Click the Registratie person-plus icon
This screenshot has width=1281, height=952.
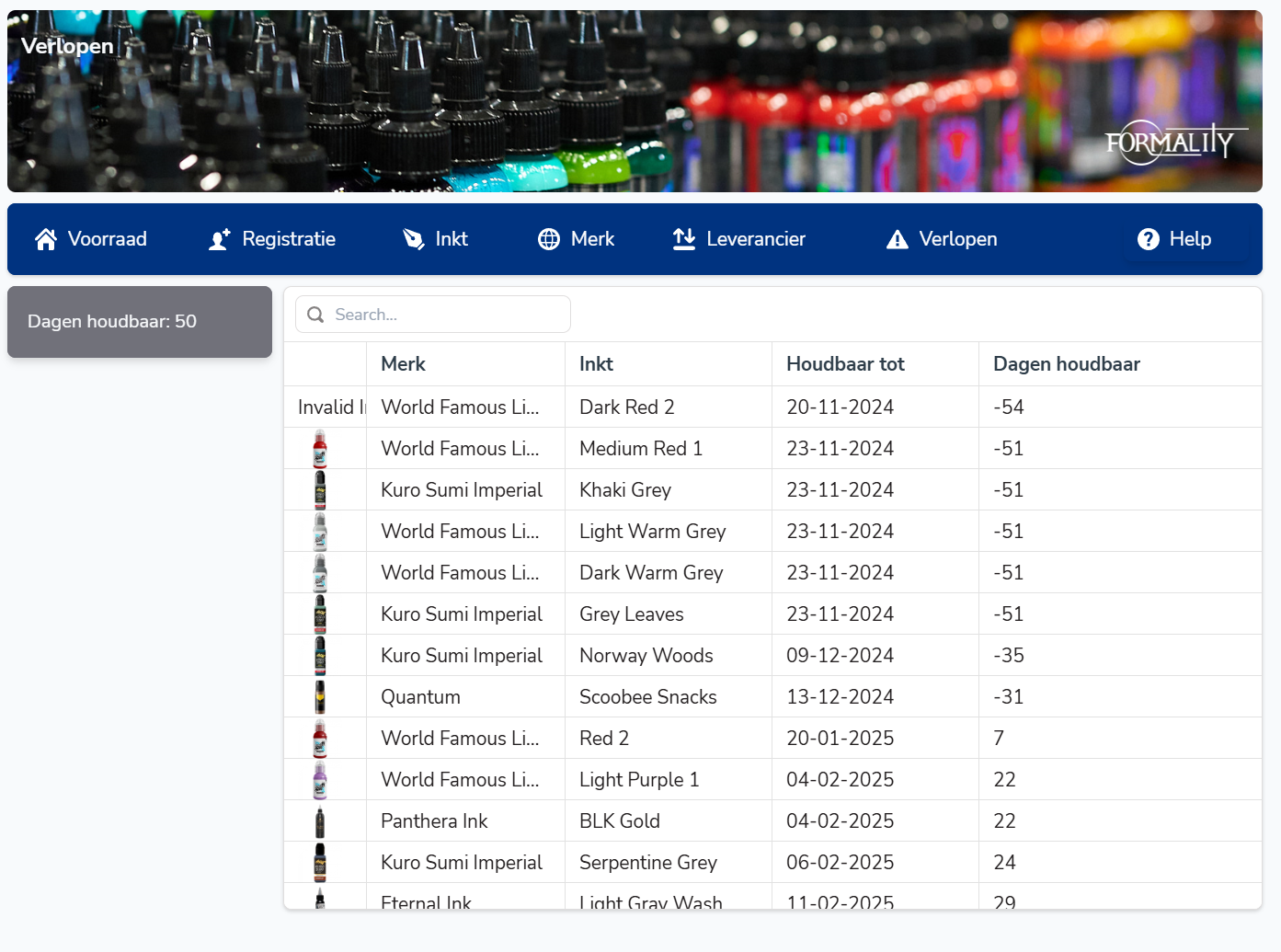(x=220, y=239)
